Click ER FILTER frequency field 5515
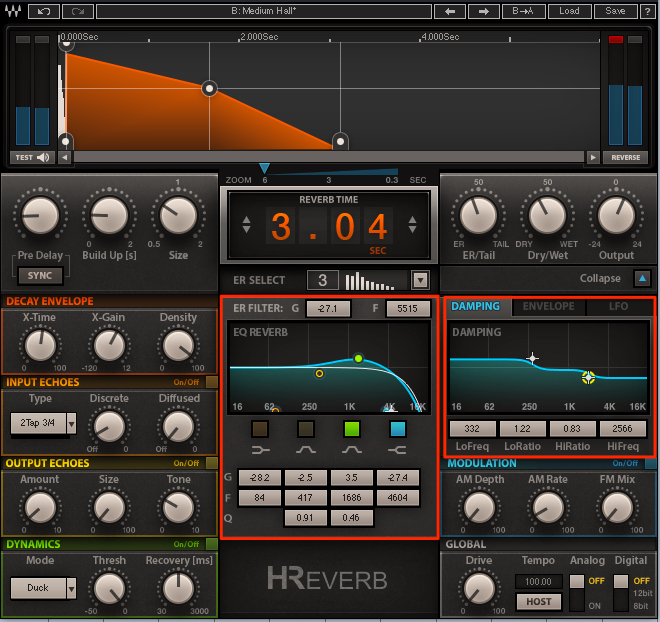Viewport: 660px width, 622px height. [407, 308]
